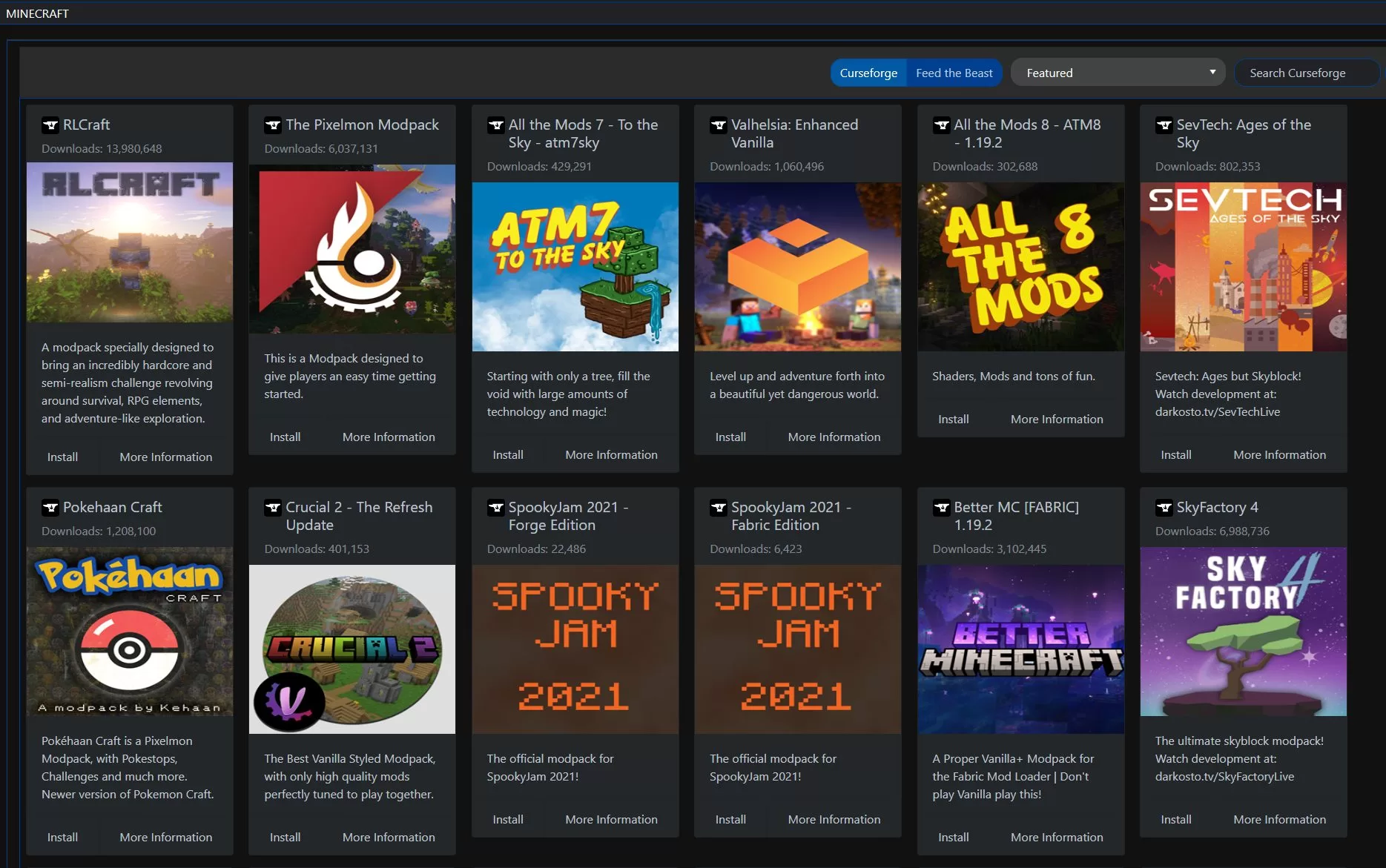The height and width of the screenshot is (868, 1386).
Task: Click the anvil icon next to The Pixelmon Modpack
Action: point(273,125)
